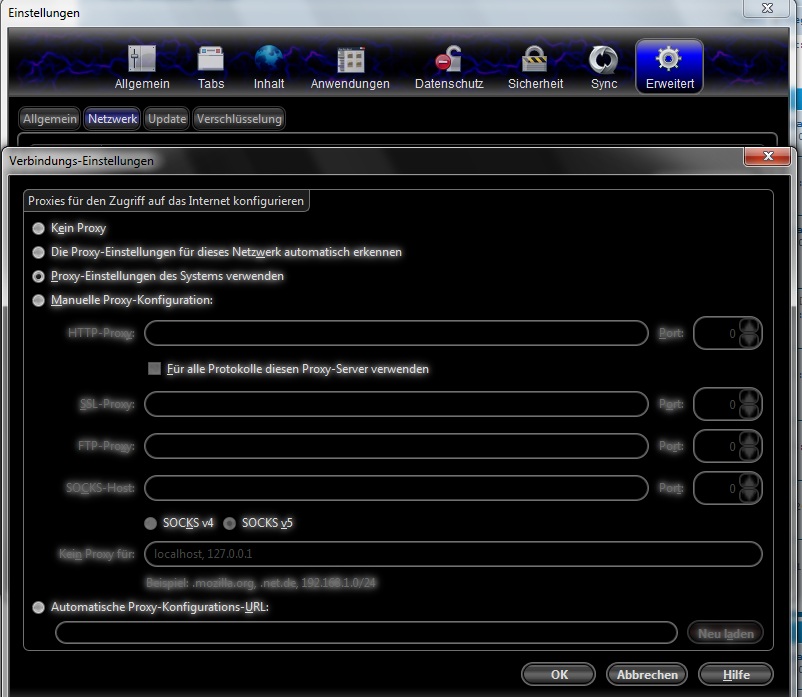Increase the HTTP-Proxy port spinner value
Image resolution: width=802 pixels, height=697 pixels.
[750, 326]
